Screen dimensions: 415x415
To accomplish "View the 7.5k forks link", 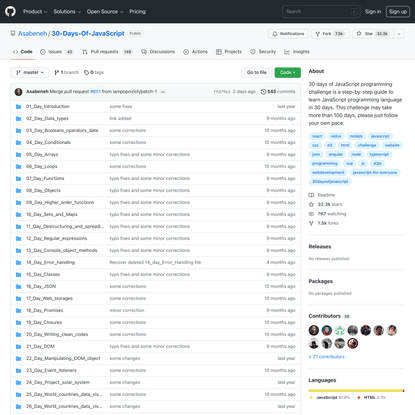I will point(323,223).
